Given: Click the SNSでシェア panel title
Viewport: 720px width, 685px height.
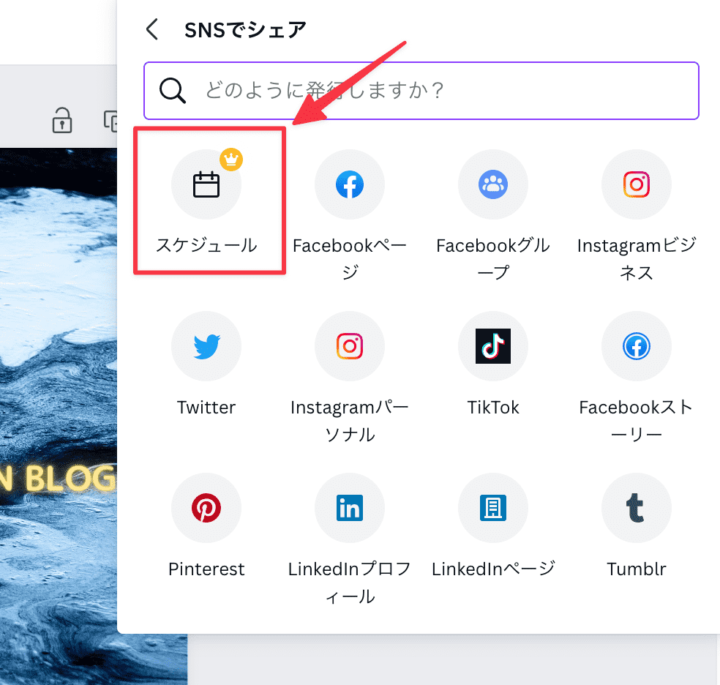Looking at the screenshot, I should point(245,30).
